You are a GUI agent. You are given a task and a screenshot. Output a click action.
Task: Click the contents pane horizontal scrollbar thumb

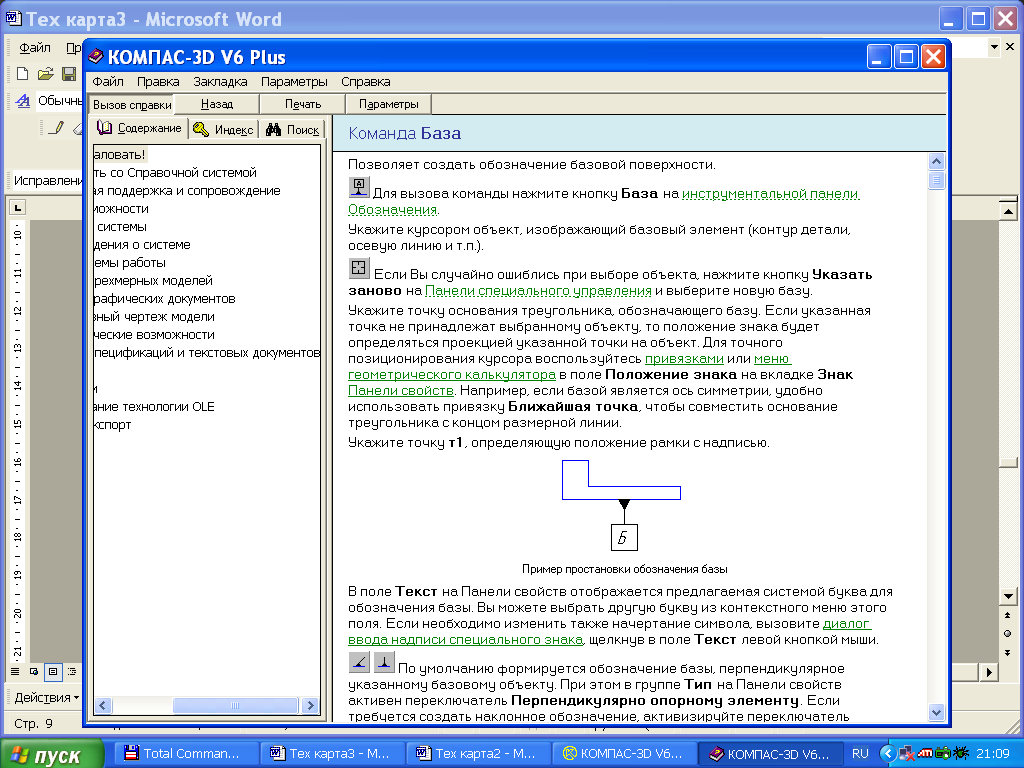pyautogui.click(x=235, y=705)
